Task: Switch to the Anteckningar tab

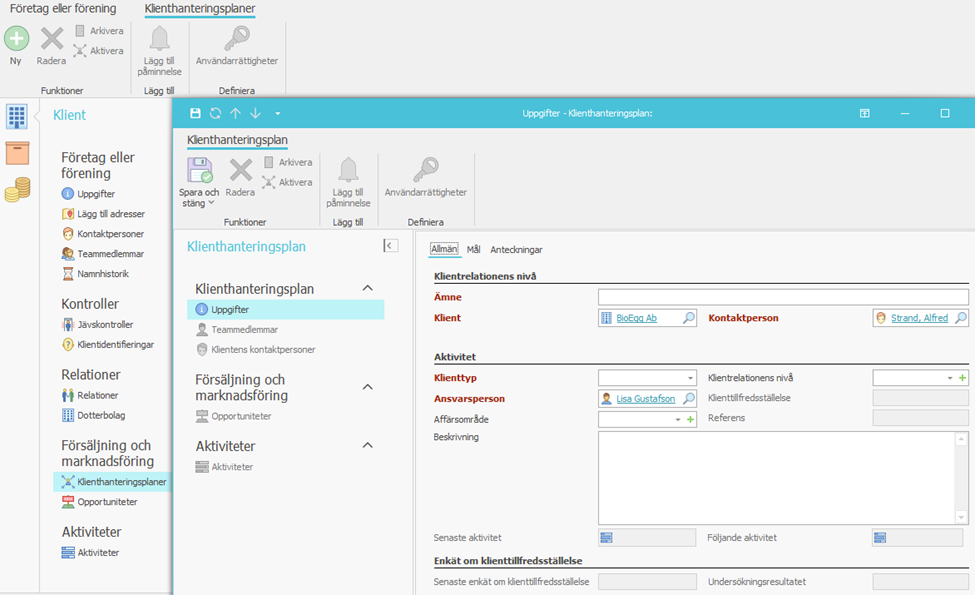Action: 516,250
